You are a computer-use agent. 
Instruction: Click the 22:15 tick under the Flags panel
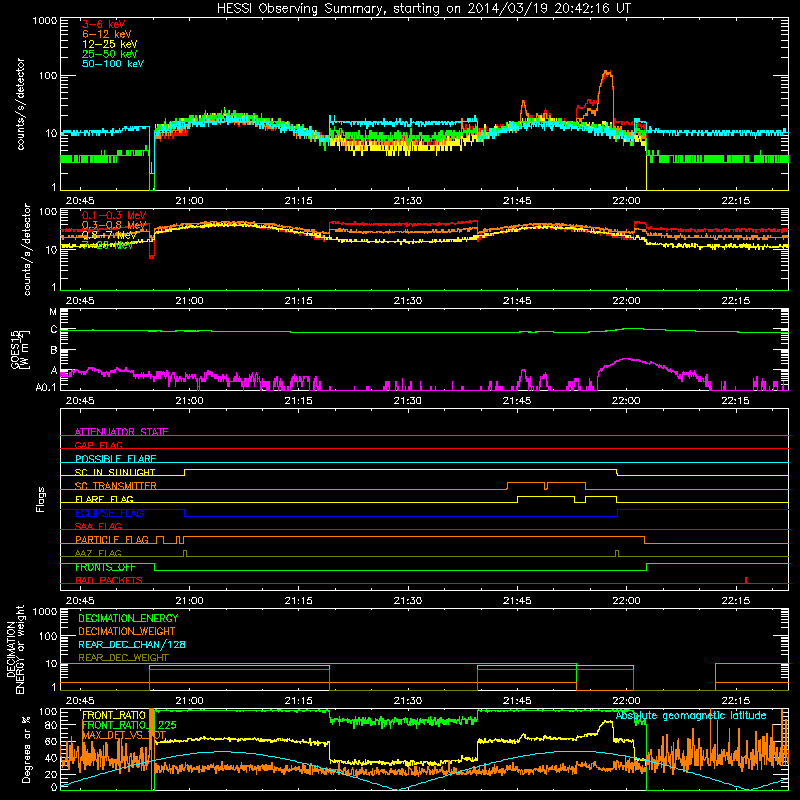(x=736, y=601)
